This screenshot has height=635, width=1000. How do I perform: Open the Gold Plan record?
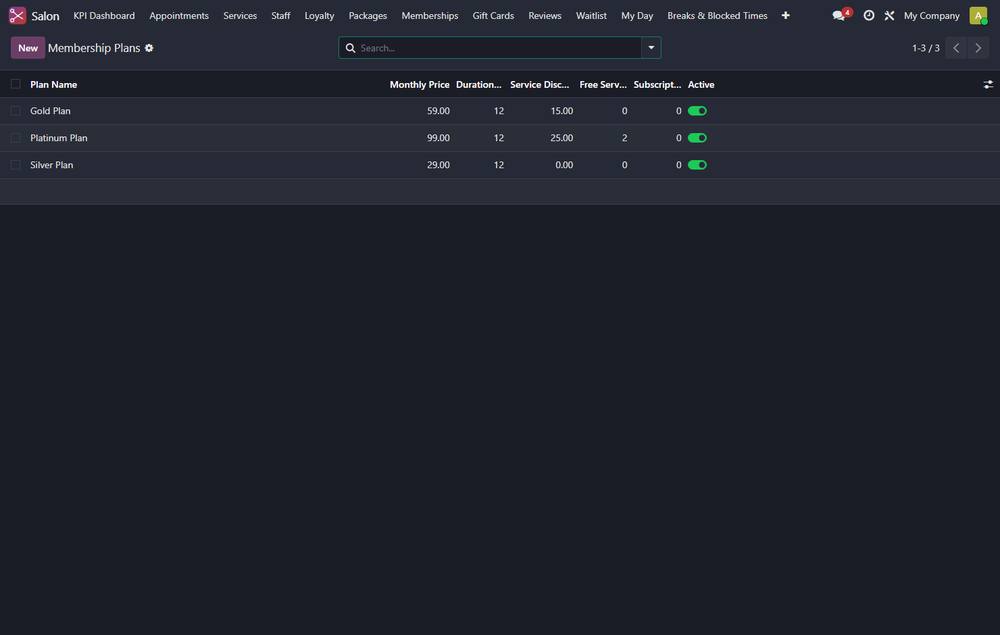50,111
